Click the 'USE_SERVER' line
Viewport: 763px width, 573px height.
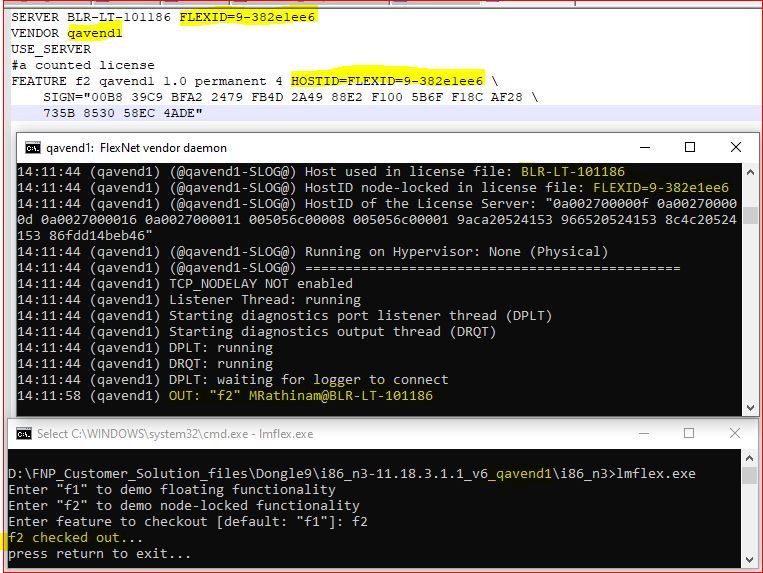coord(51,49)
